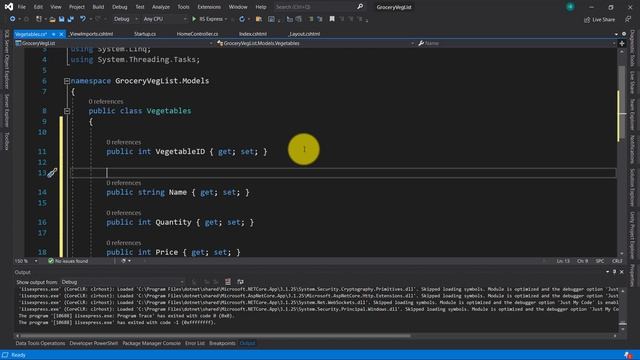640x360 pixels.
Task: Open the Output window position dropdown arrow
Action: (607, 272)
